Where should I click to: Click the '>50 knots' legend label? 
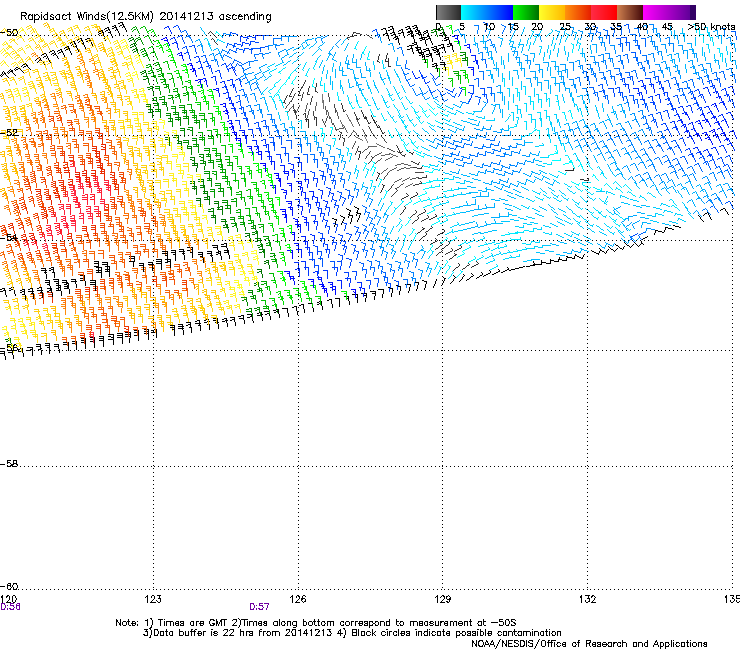tap(711, 27)
